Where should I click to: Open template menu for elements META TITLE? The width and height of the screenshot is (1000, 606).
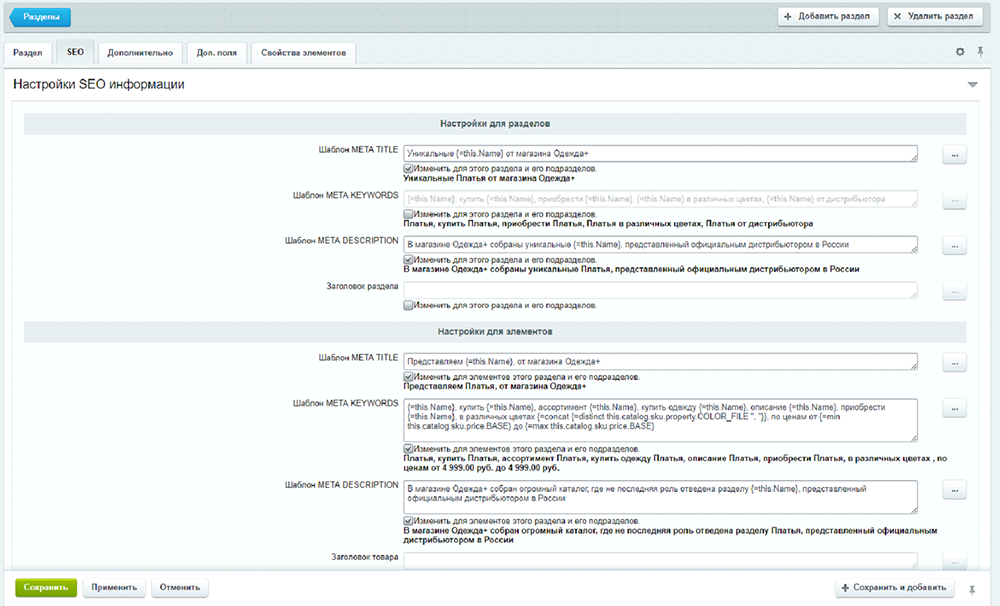(x=954, y=362)
